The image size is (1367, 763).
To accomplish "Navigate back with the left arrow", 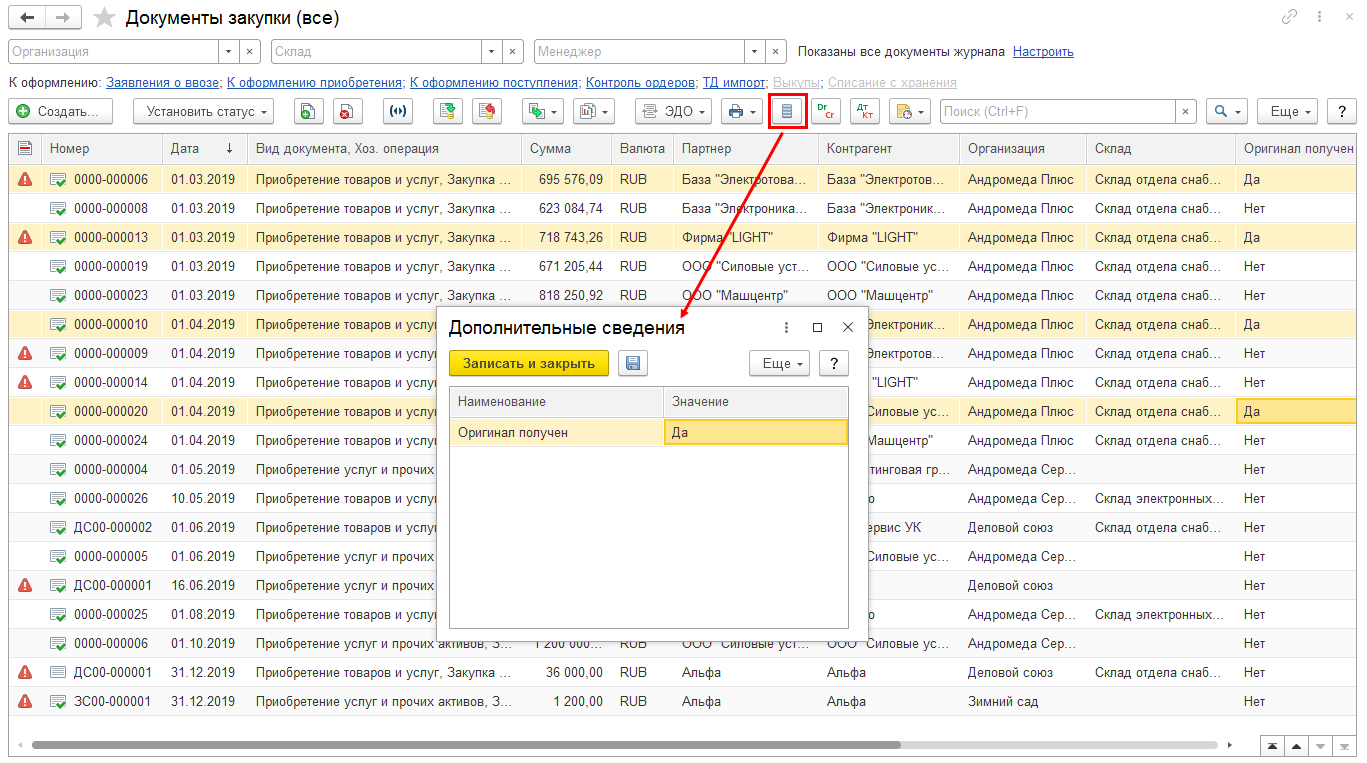I will click(x=27, y=18).
